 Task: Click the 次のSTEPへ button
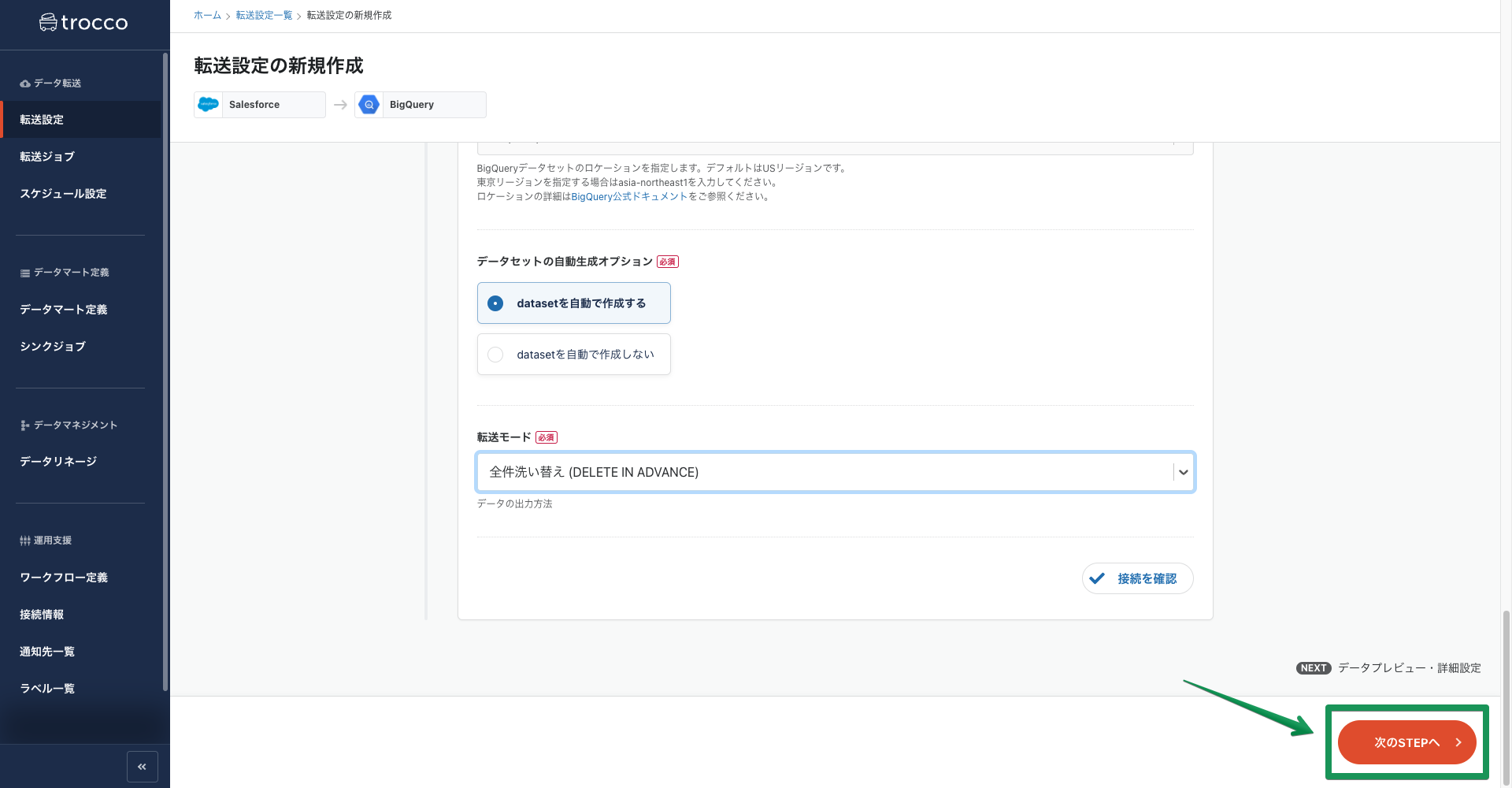[1406, 742]
